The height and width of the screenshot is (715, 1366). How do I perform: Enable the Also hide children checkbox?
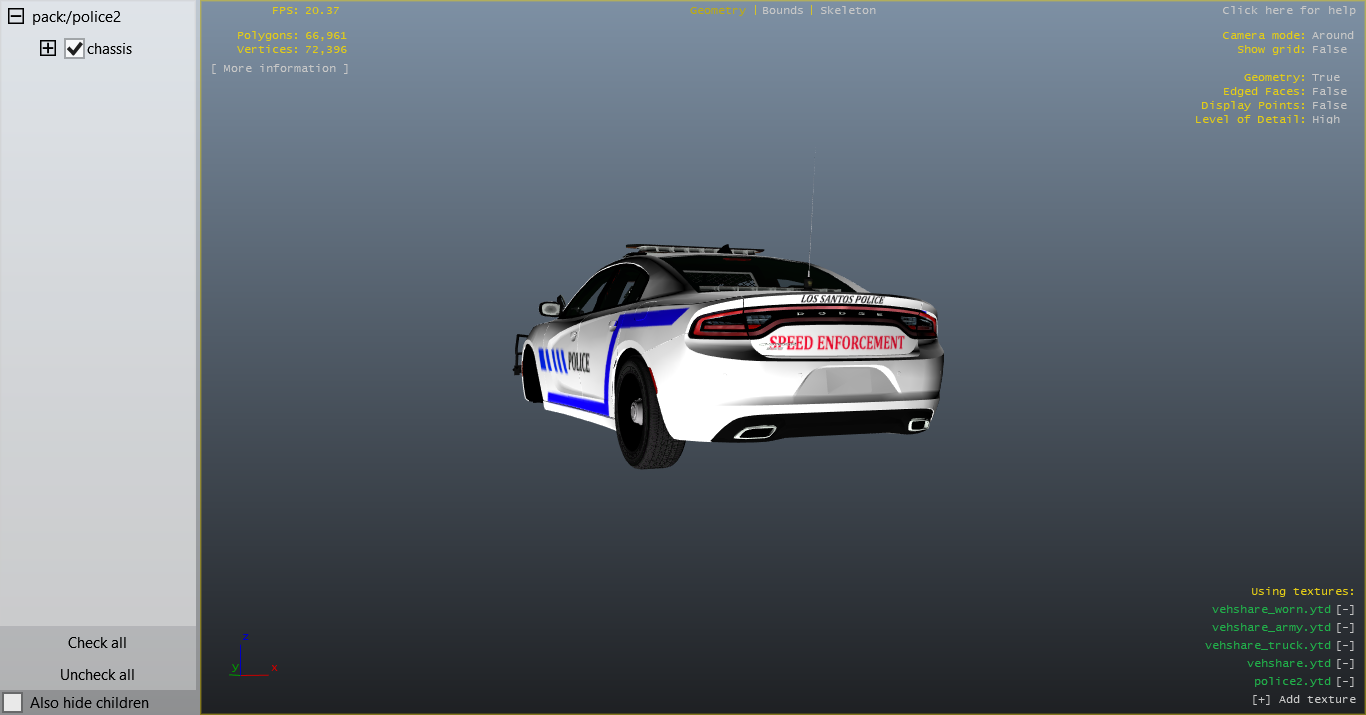click(13, 702)
